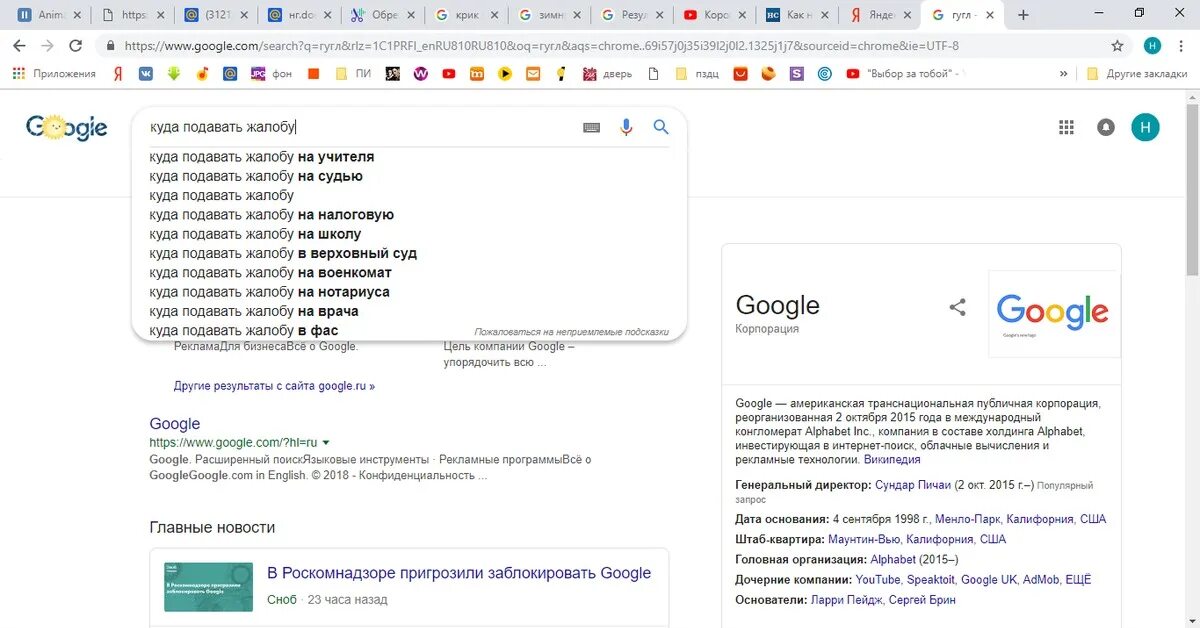Open the Google apps grid icon

(x=1066, y=127)
